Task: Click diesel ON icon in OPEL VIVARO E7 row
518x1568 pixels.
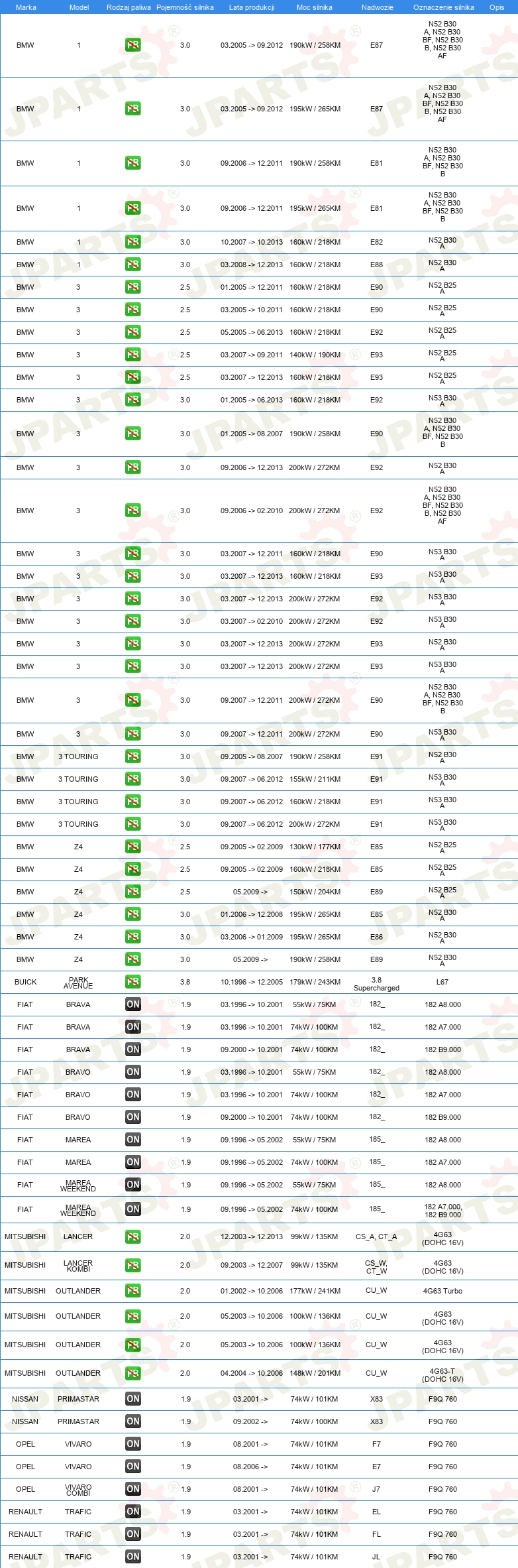Action: pos(132,1467)
